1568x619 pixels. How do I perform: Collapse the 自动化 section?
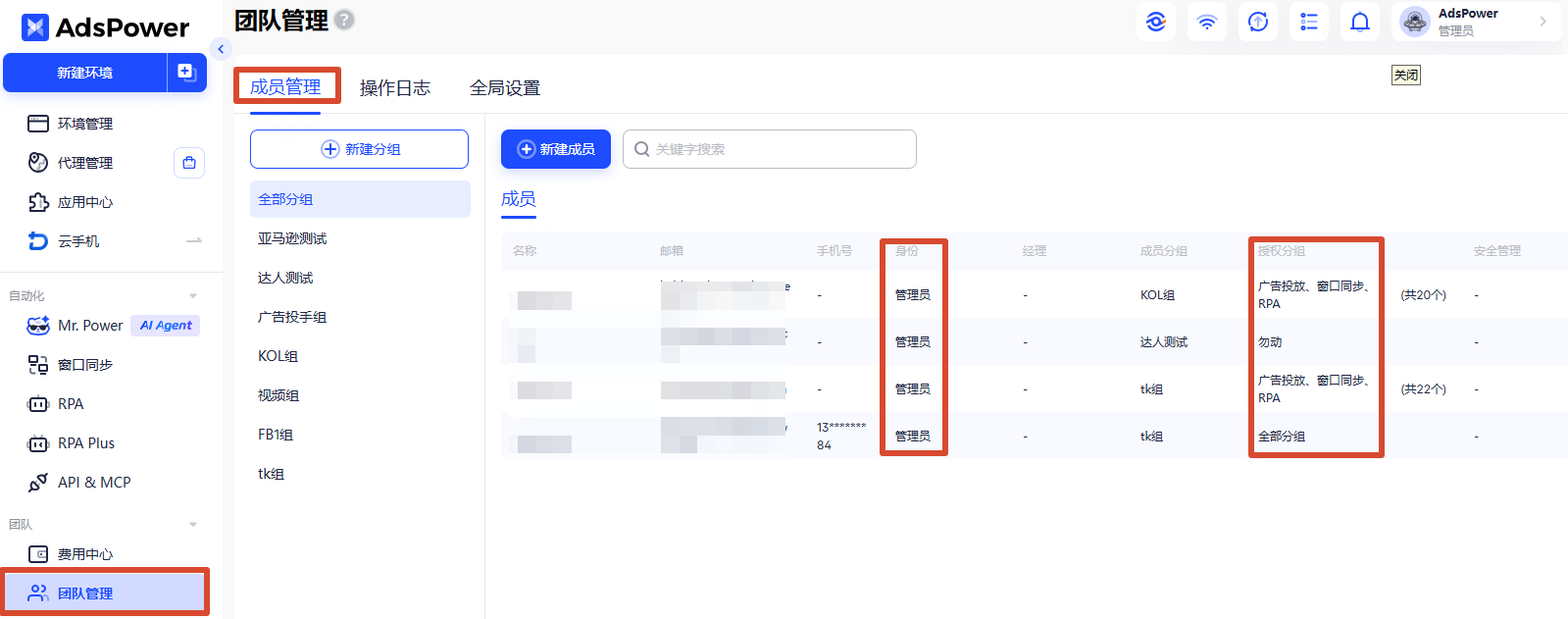tap(193, 295)
